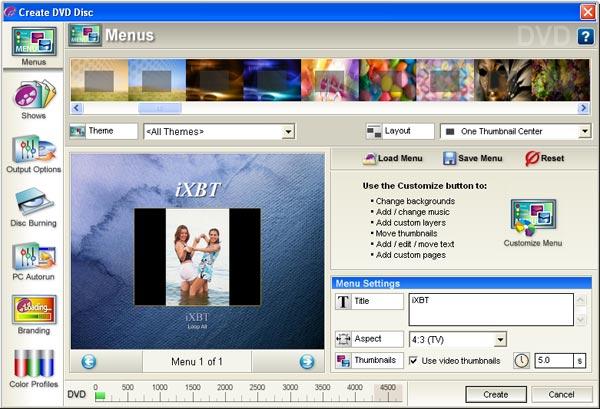The height and width of the screenshot is (409, 600).
Task: Click the DVD capacity usage bar
Action: [249, 397]
